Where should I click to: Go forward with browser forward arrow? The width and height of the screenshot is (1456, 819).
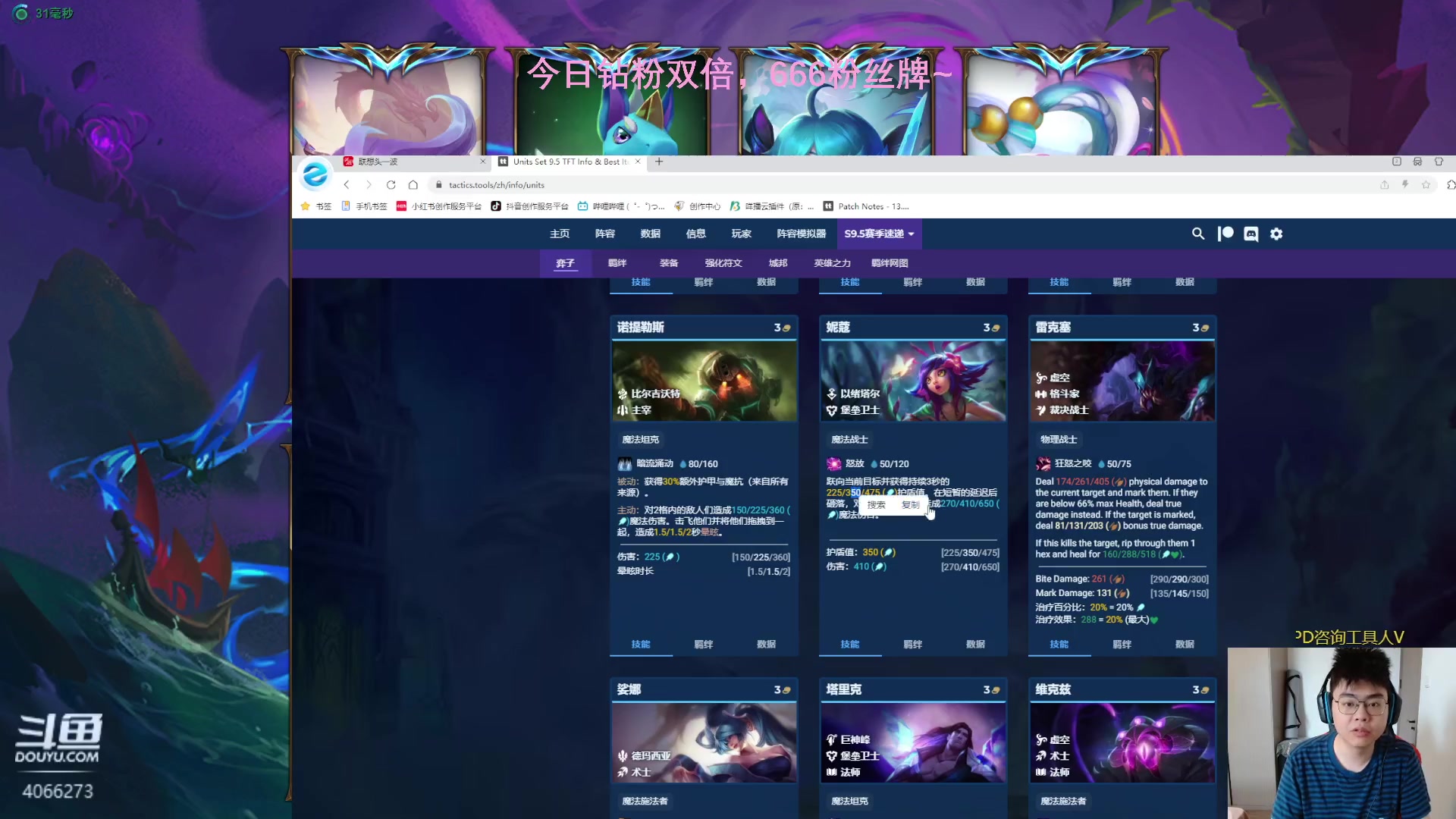369,184
